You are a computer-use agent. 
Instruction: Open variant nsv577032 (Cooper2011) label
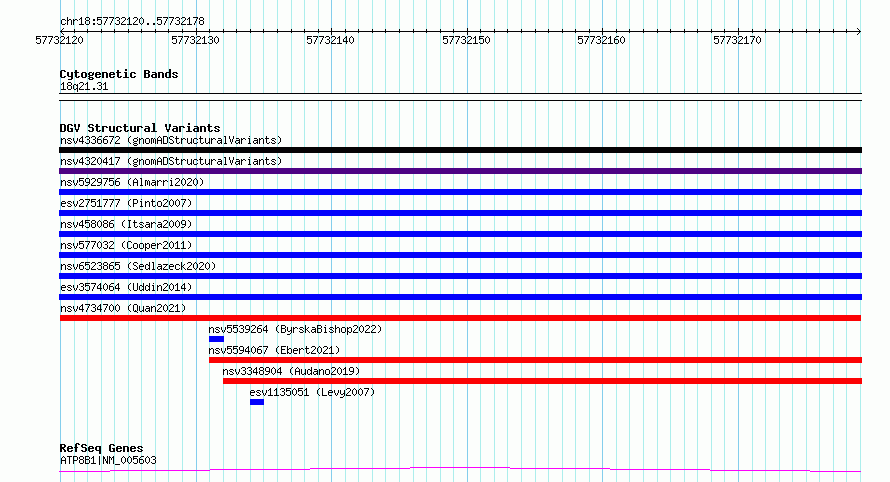(126, 245)
